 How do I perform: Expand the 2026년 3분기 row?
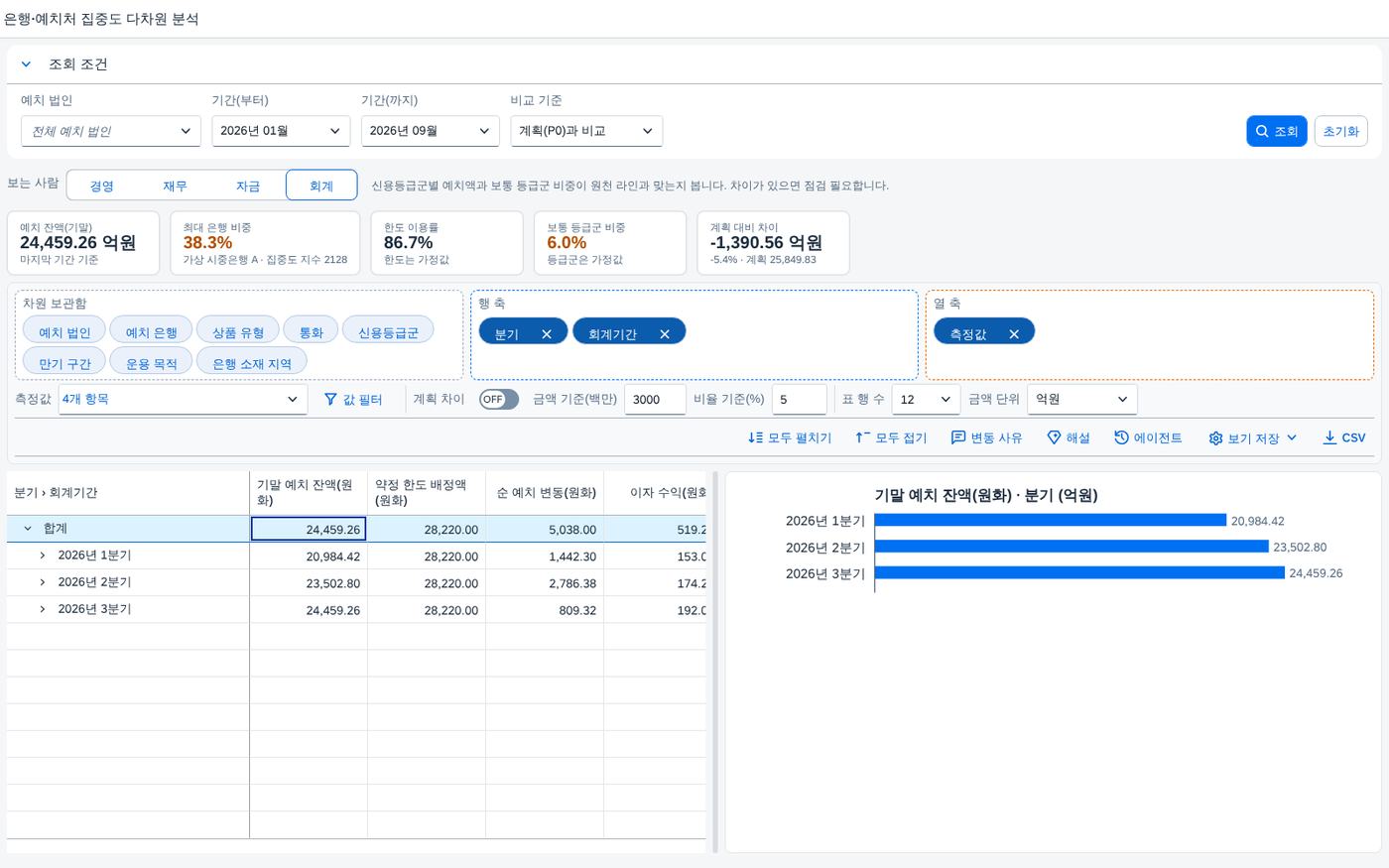43,609
